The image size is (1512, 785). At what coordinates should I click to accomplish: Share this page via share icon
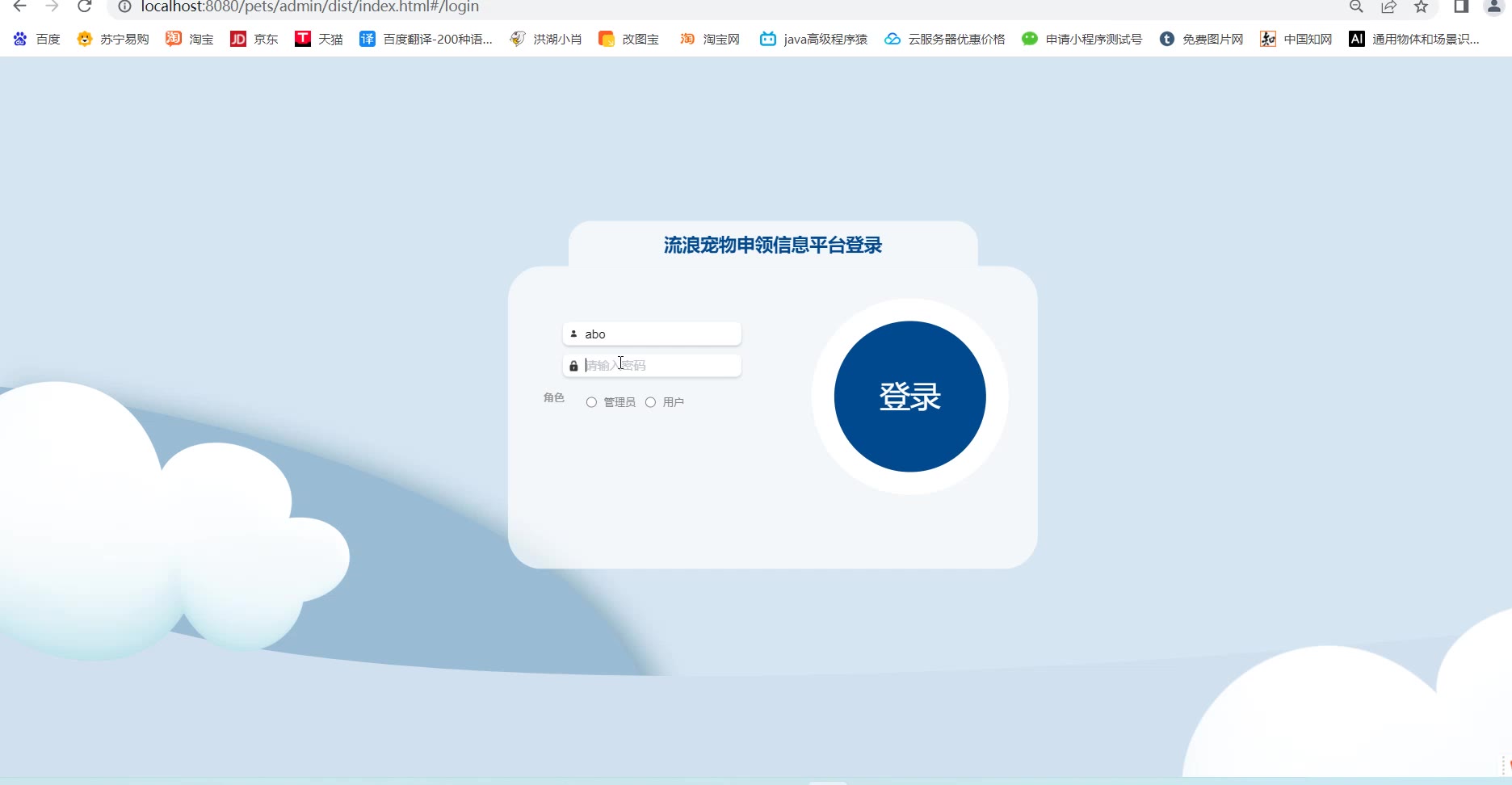(x=1388, y=6)
